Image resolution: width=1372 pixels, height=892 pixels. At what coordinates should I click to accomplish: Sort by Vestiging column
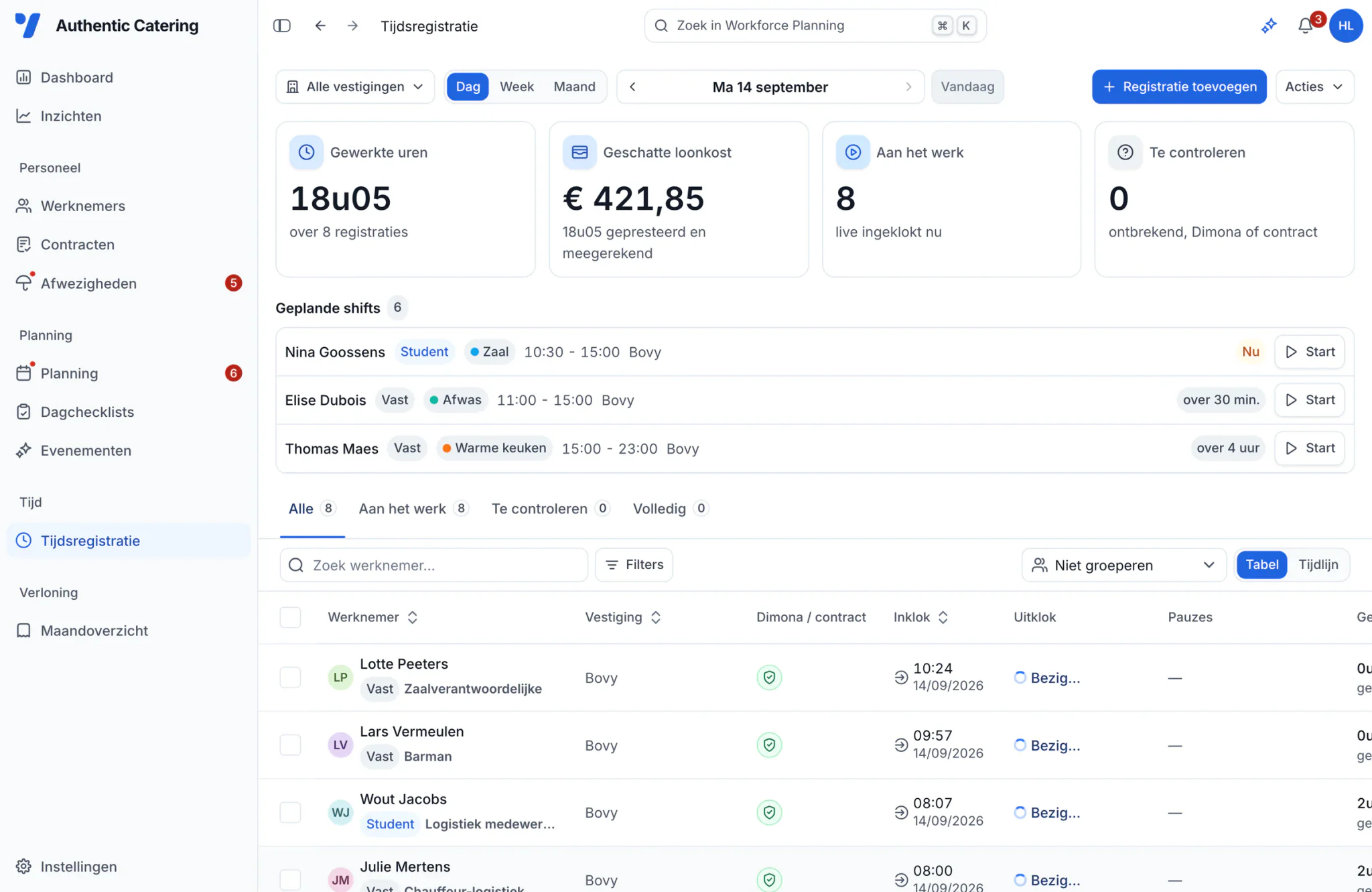pyautogui.click(x=623, y=617)
